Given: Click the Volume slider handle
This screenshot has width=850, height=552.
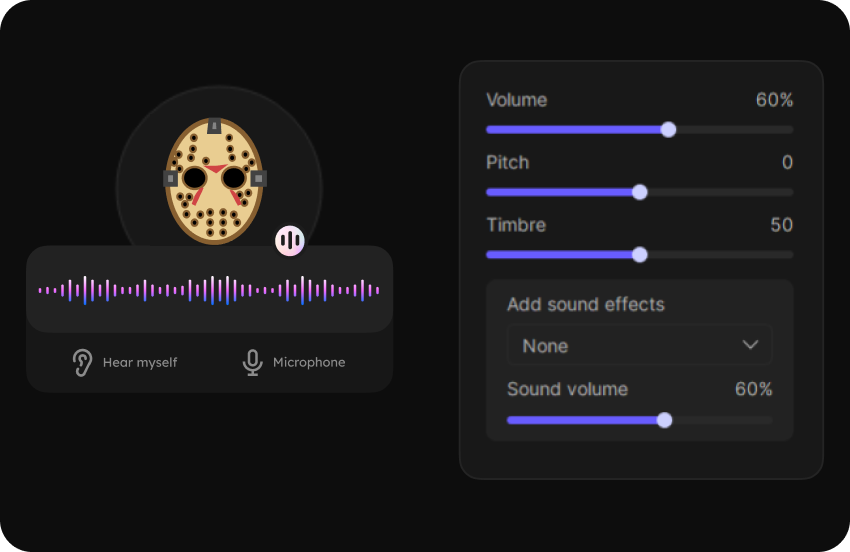Looking at the screenshot, I should 668,130.
